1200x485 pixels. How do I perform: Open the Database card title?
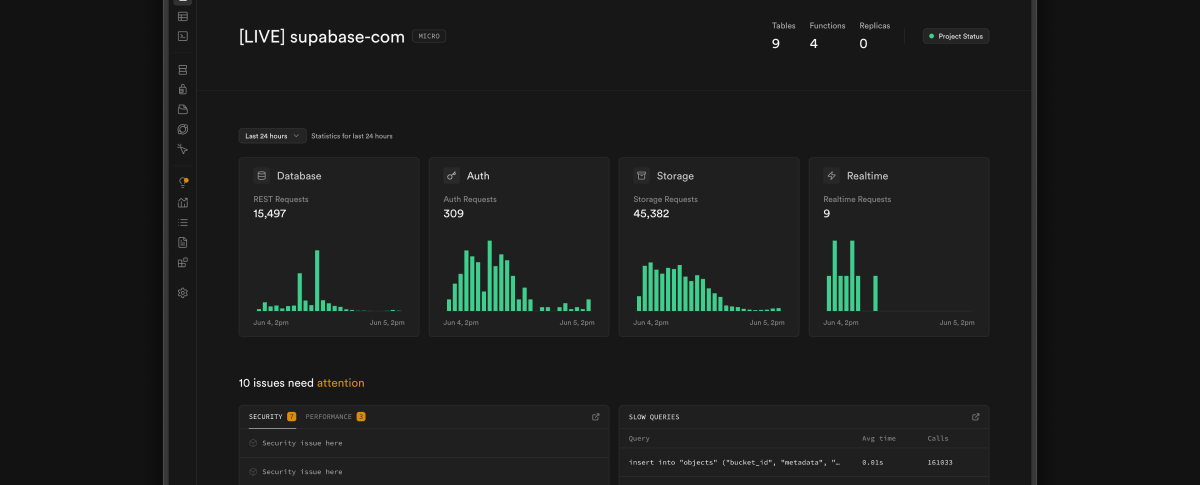tap(299, 175)
